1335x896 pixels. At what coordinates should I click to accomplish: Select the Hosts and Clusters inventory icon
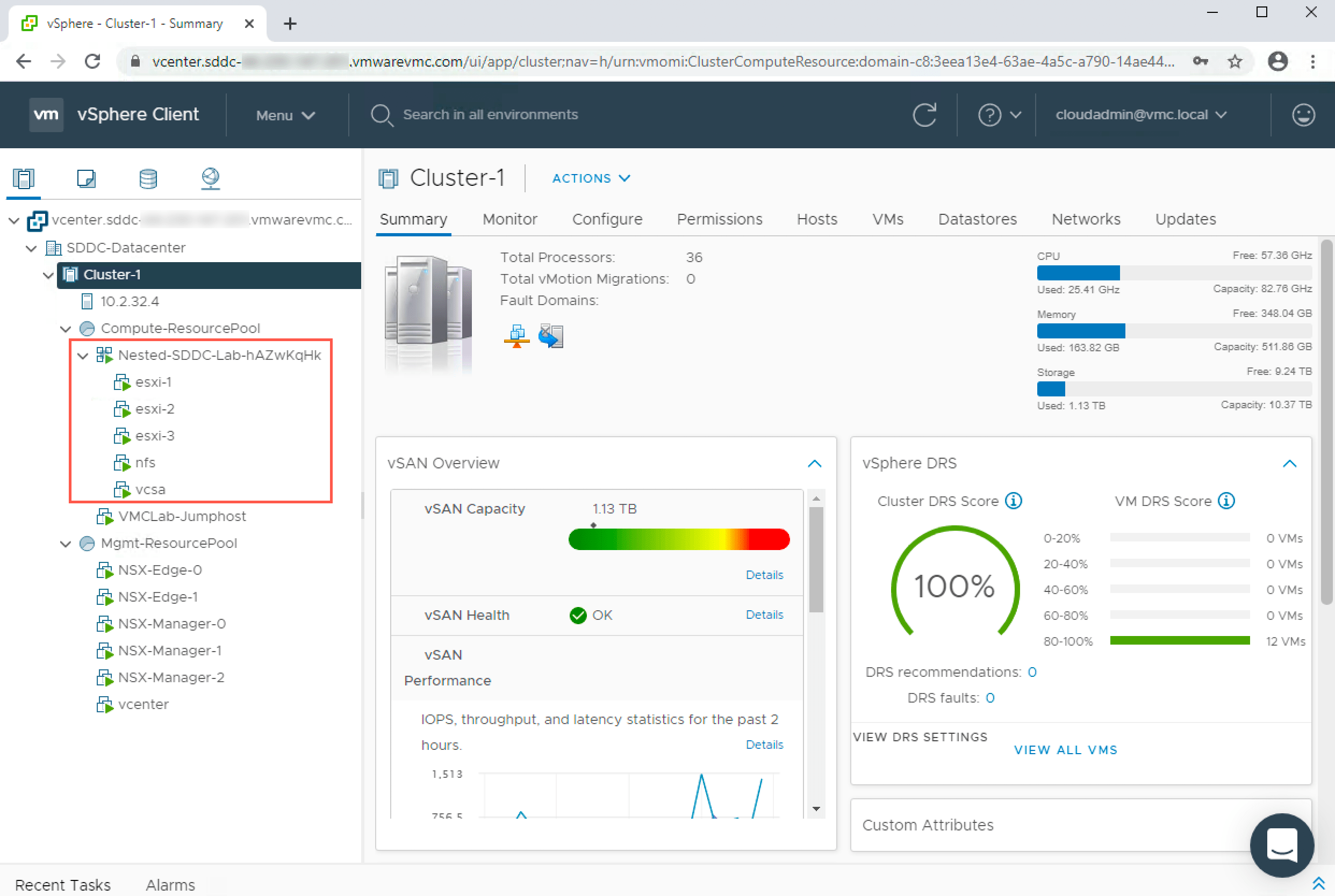pyautogui.click(x=24, y=179)
